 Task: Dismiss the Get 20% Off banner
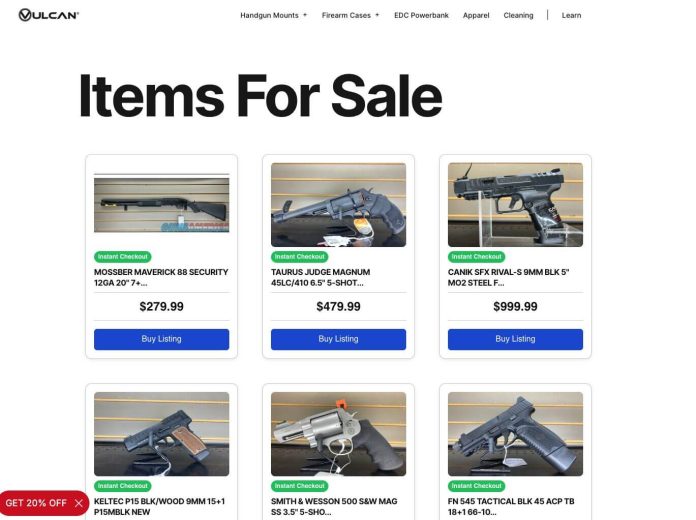(x=79, y=503)
